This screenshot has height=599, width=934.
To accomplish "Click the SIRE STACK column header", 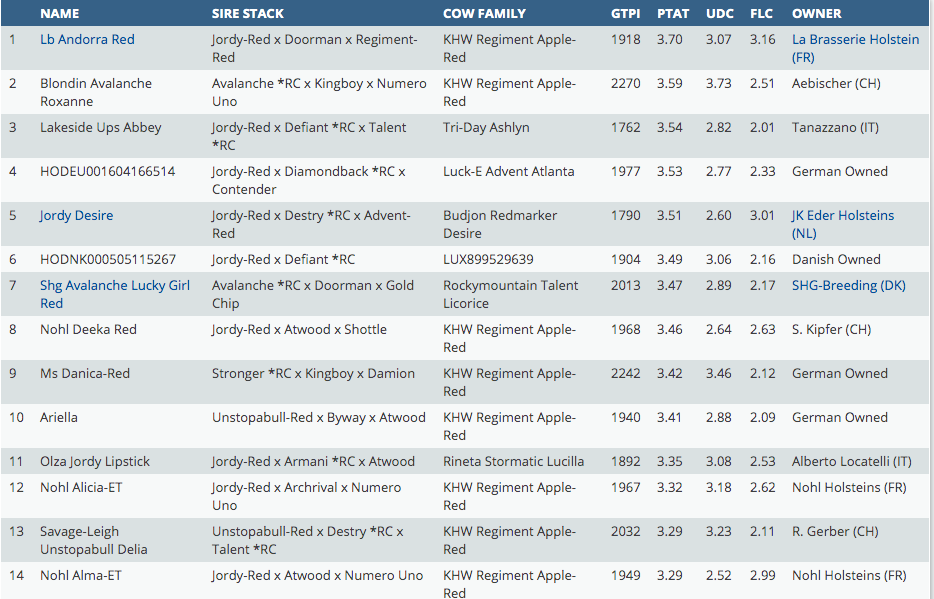I will [247, 14].
